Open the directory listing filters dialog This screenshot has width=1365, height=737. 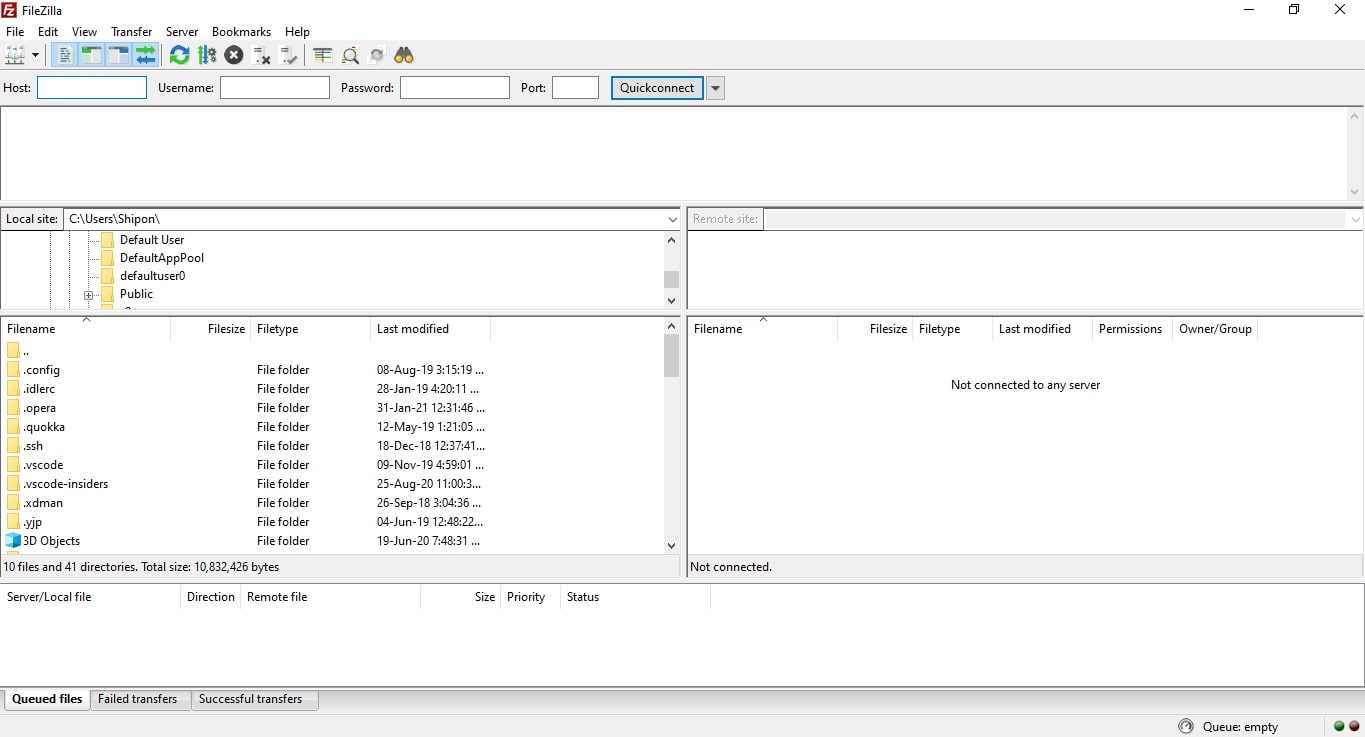322,55
